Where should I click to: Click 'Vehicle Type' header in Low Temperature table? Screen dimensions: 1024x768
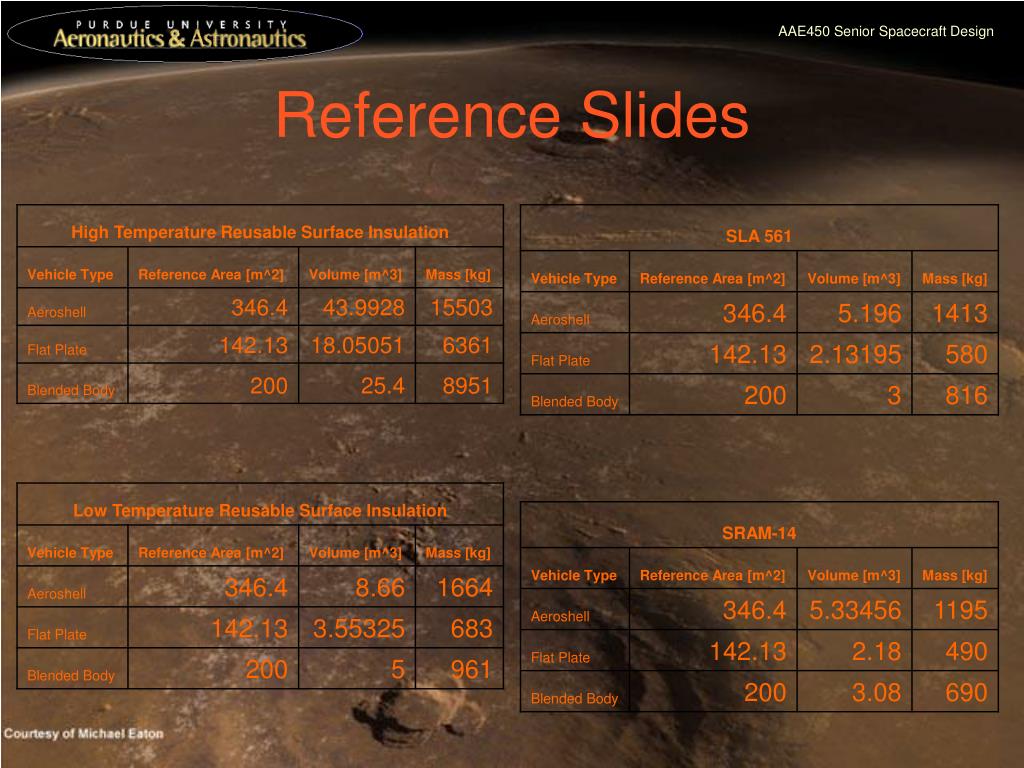(70, 553)
